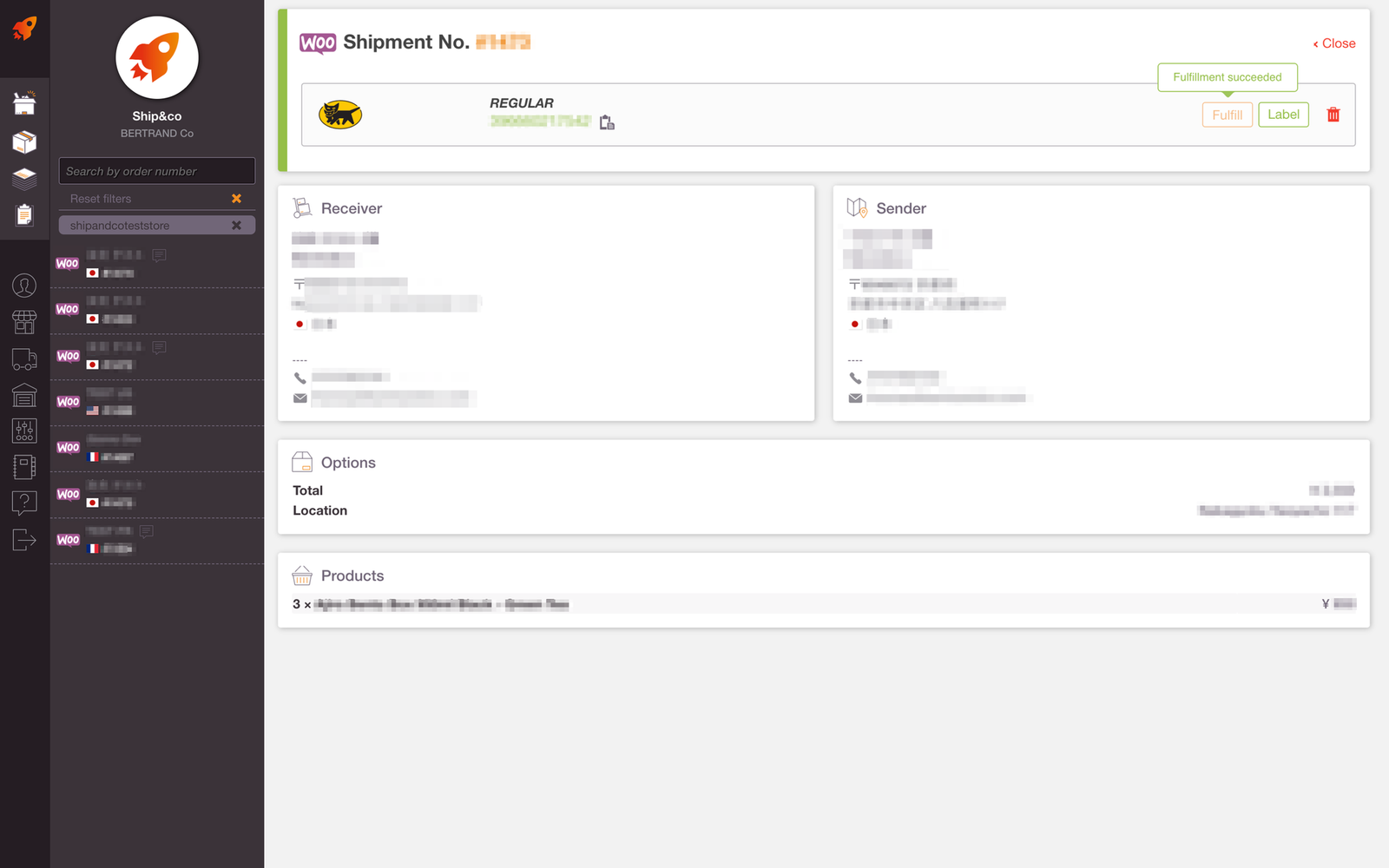Click the search by order number field
The image size is (1389, 868).
pyautogui.click(x=156, y=170)
